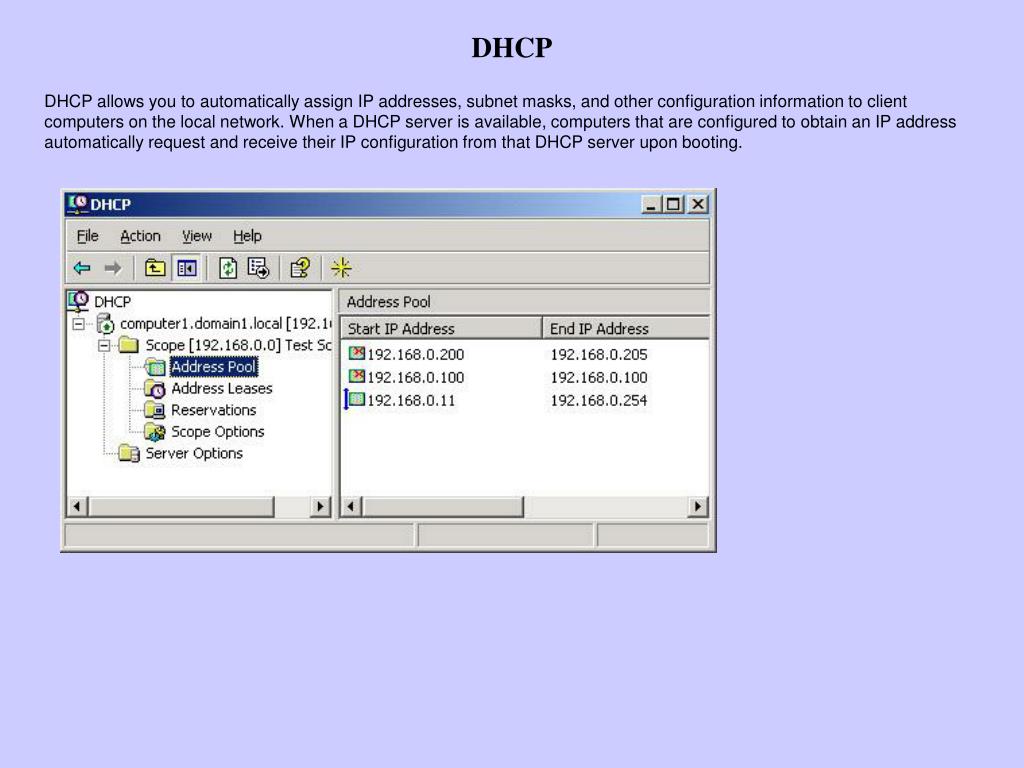Minimize the DHCP window
1024x768 pixels.
point(651,204)
